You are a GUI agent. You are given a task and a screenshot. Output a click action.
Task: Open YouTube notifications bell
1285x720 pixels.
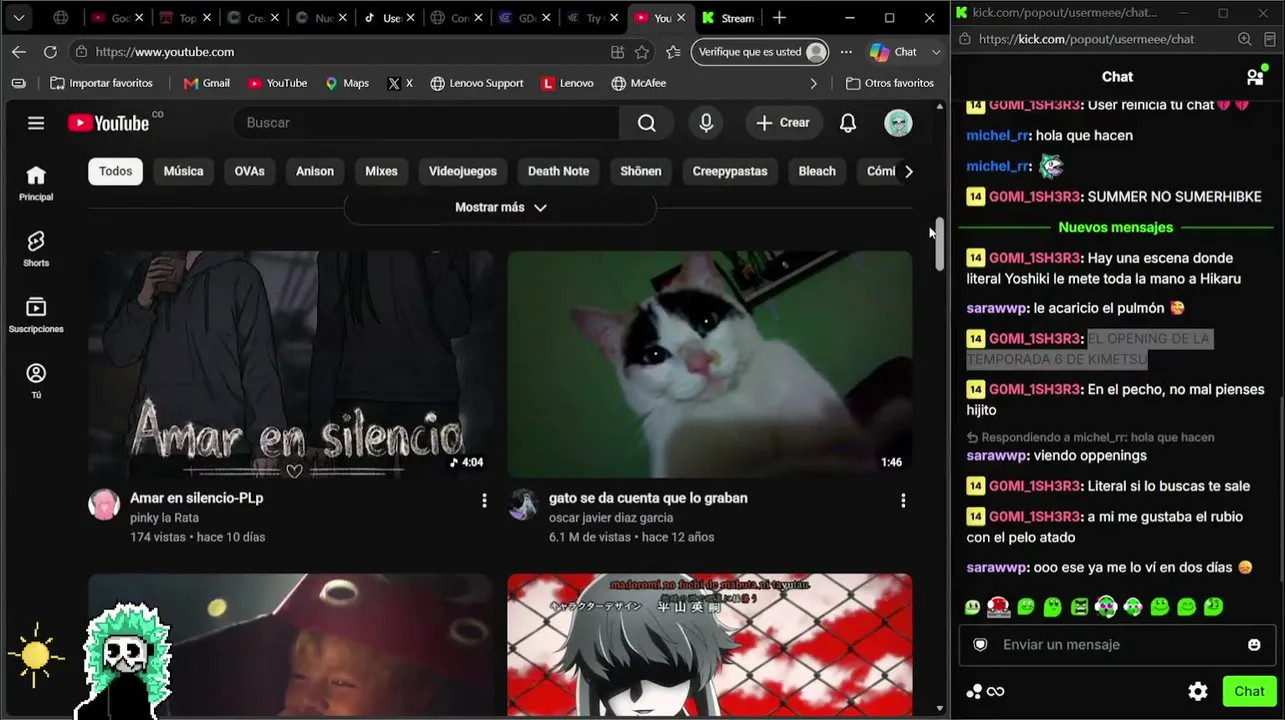click(848, 123)
